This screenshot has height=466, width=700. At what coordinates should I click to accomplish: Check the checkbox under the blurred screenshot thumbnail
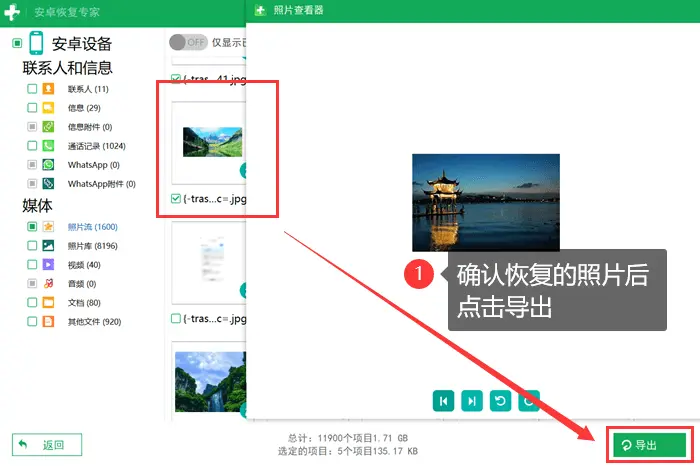(x=176, y=319)
